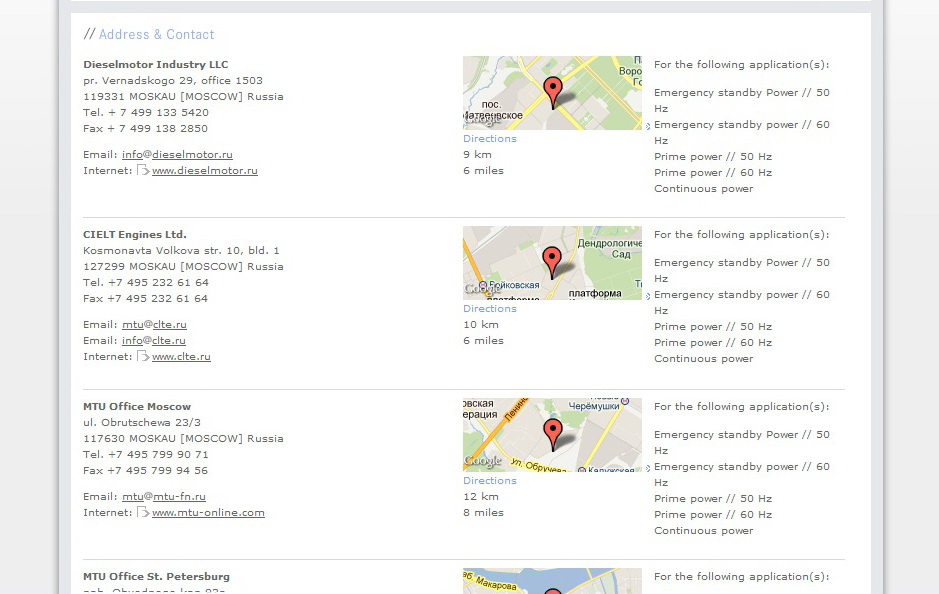This screenshot has height=594, width=939.
Task: Click the external link icon beside www.clte.ru
Action: coord(143,356)
